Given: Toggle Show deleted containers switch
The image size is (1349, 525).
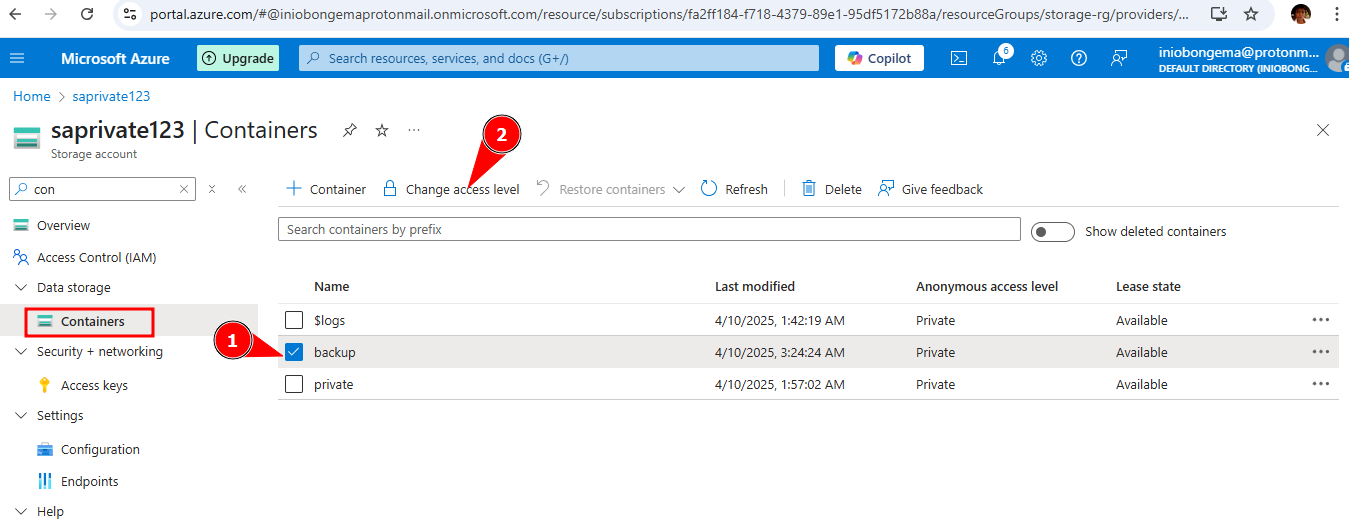Looking at the screenshot, I should 1052,231.
